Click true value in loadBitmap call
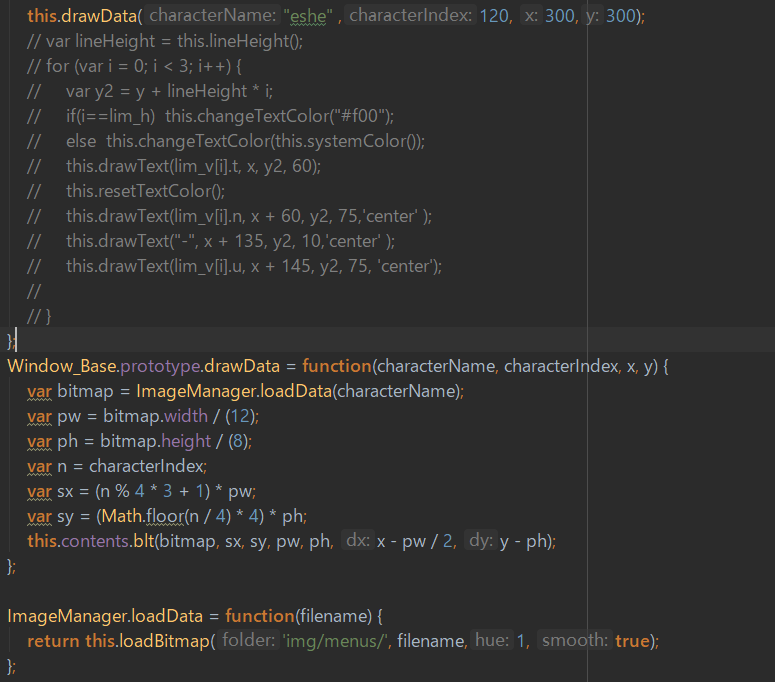The width and height of the screenshot is (775, 682). pos(632,641)
